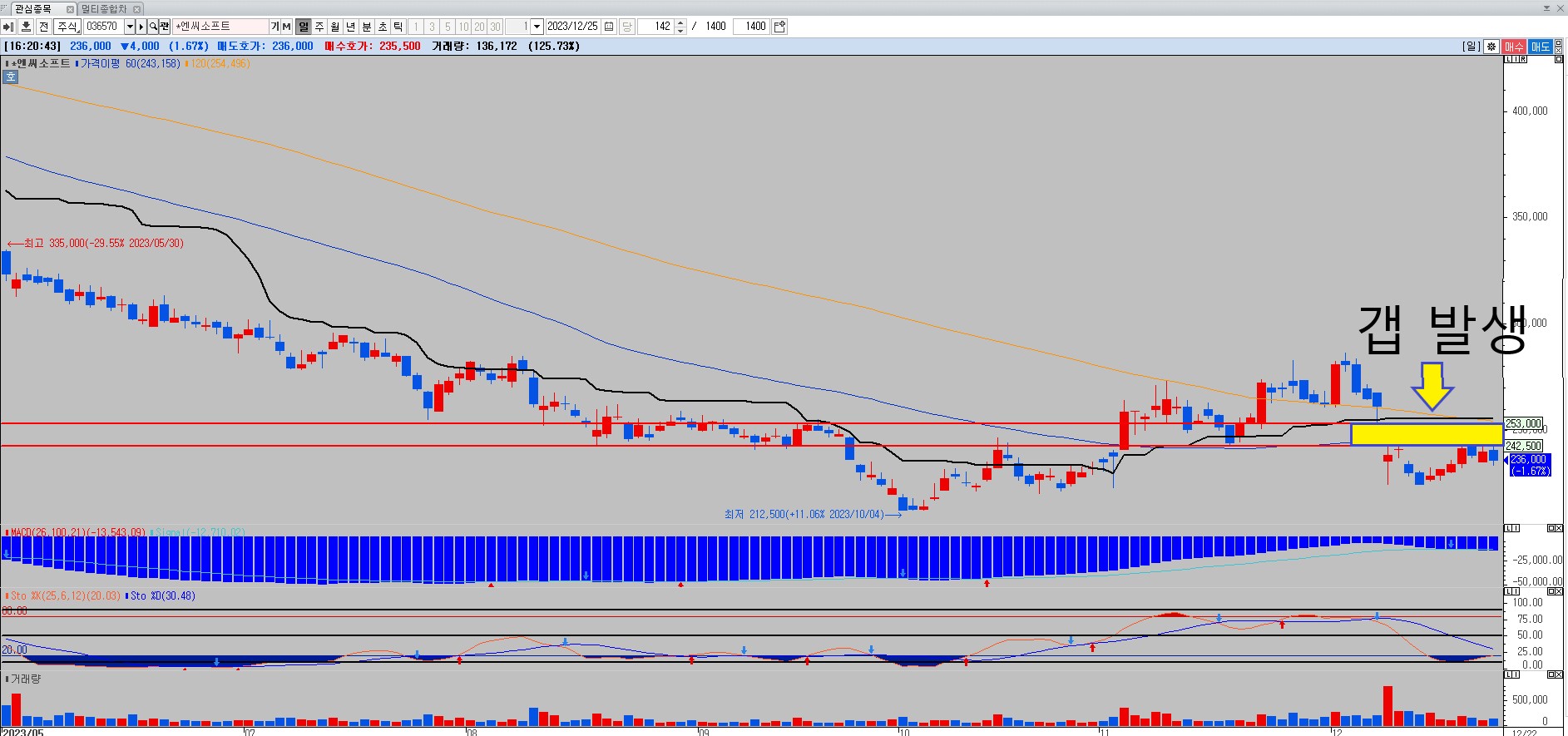This screenshot has height=736, width=1568.
Task: Select the 주 weekly chart period
Action: click(x=319, y=27)
